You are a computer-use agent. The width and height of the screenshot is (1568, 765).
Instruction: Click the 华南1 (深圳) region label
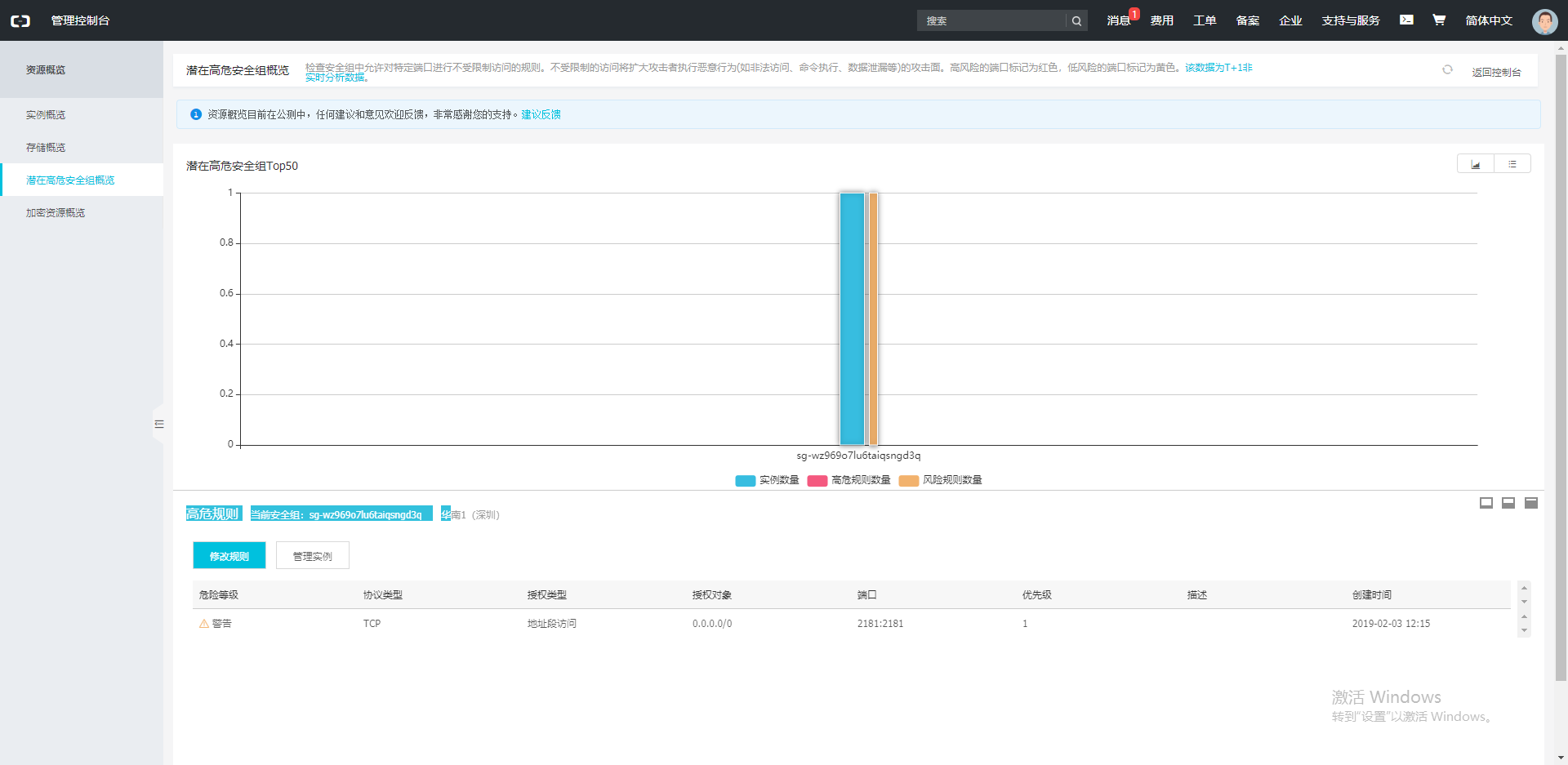click(x=470, y=514)
